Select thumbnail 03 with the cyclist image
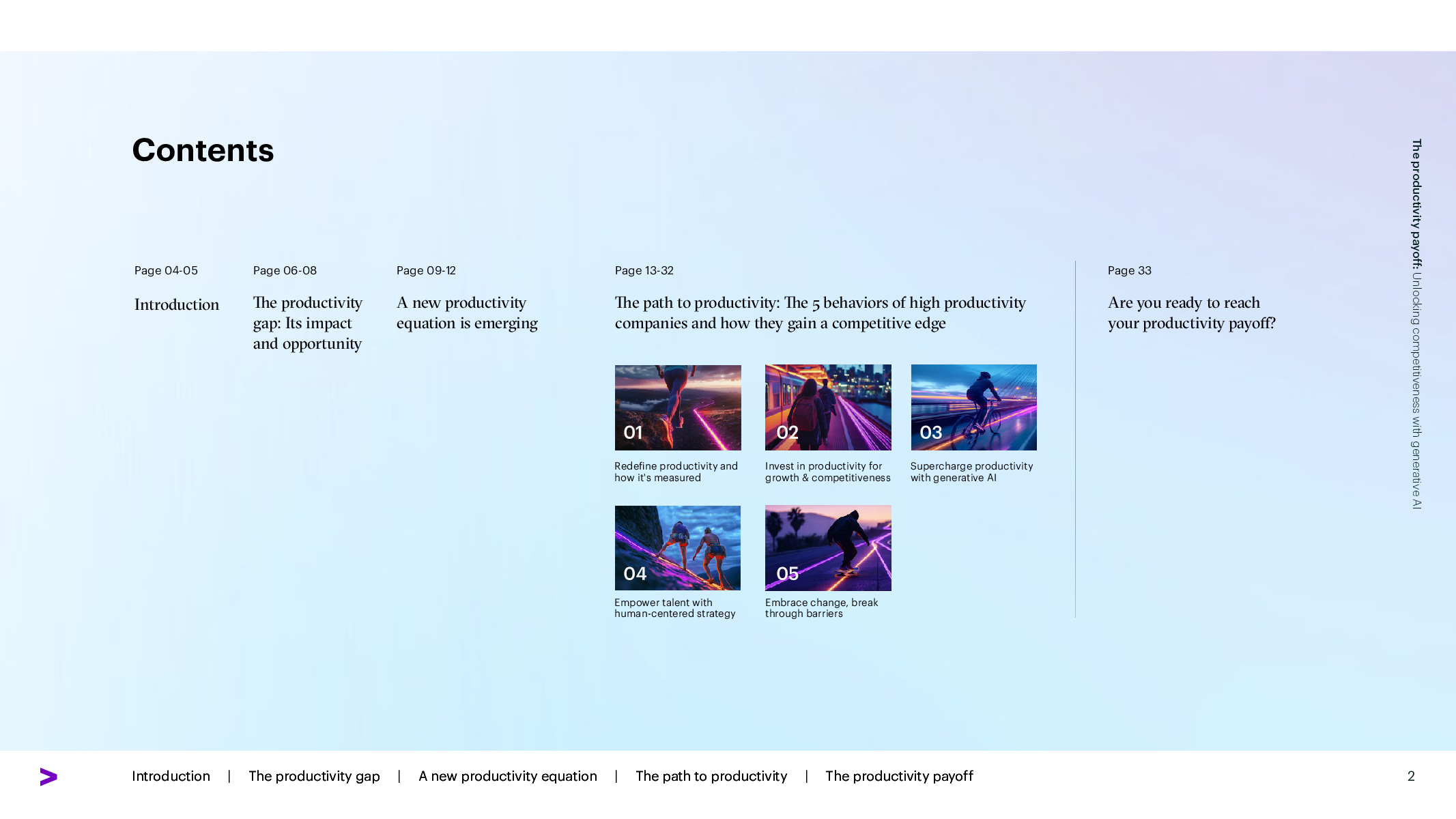The image size is (1456, 819). 974,407
